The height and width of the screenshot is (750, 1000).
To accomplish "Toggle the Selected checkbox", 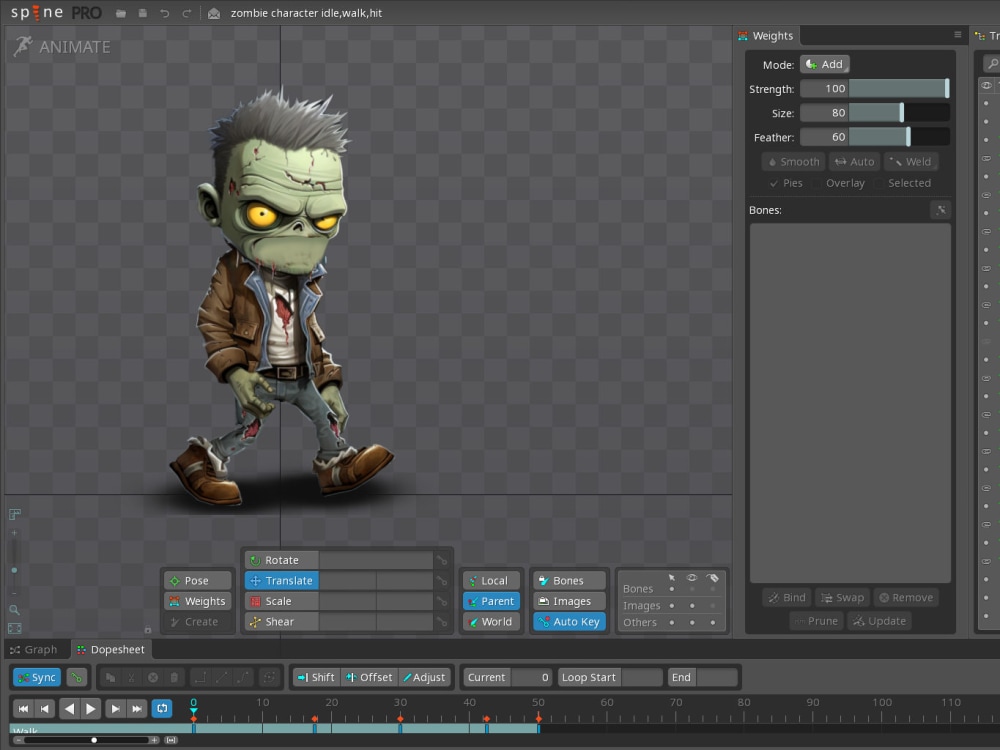I will pos(902,183).
